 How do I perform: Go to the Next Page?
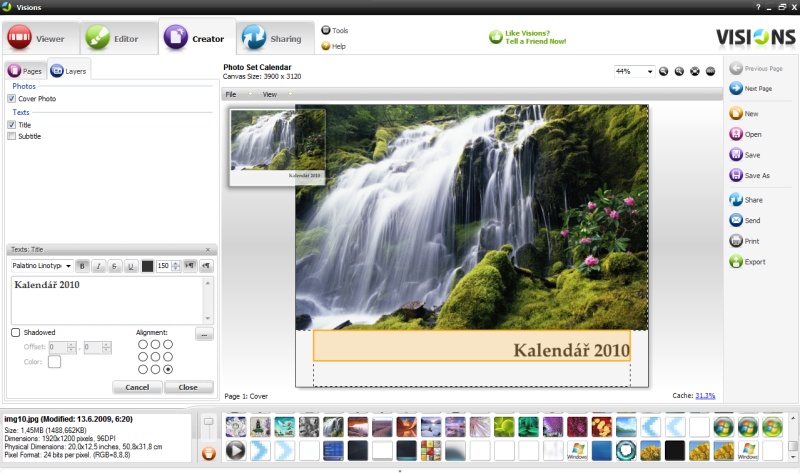751,88
